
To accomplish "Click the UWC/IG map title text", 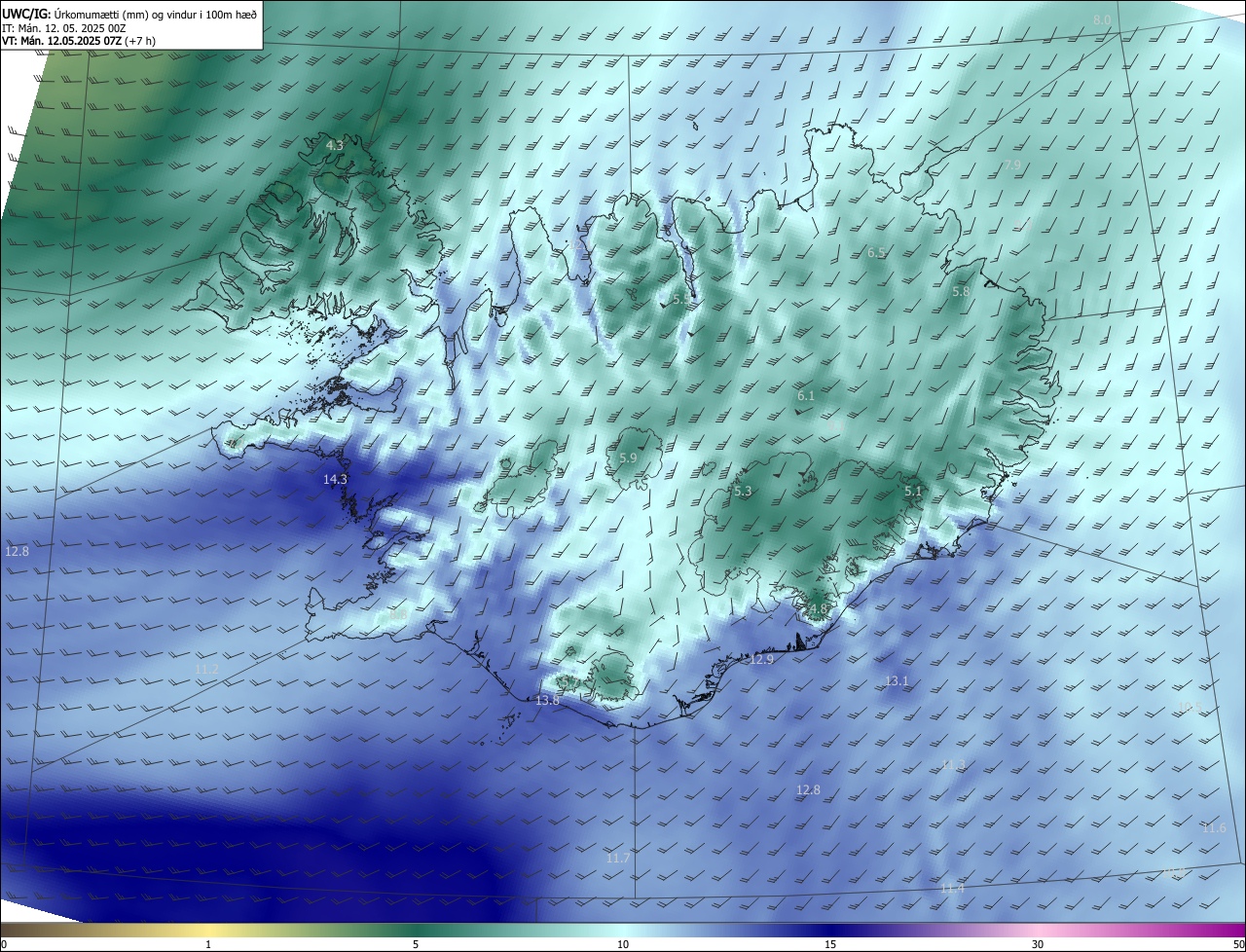I will [x=129, y=13].
